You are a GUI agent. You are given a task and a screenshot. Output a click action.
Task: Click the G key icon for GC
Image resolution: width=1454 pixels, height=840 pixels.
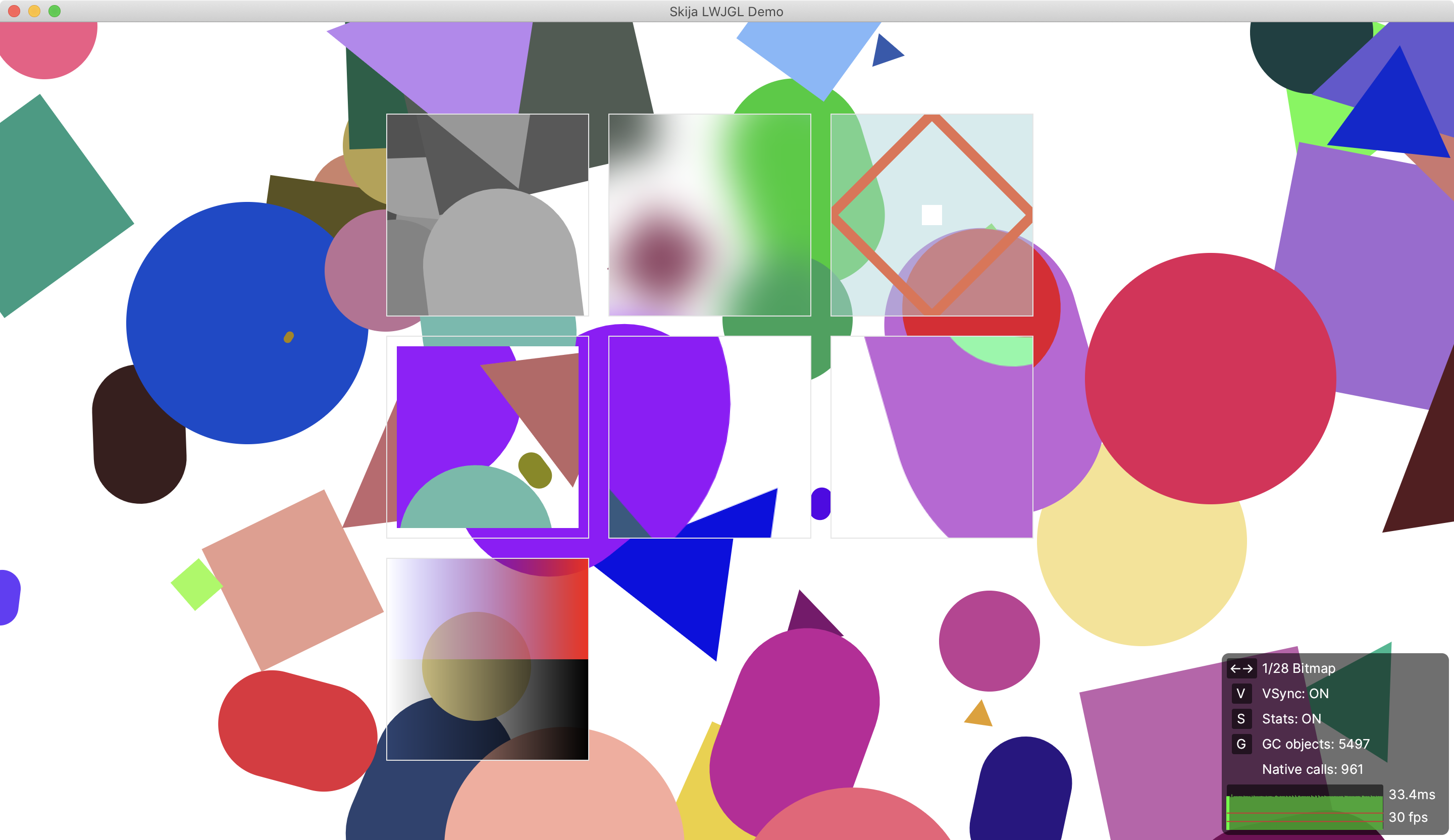click(1241, 744)
